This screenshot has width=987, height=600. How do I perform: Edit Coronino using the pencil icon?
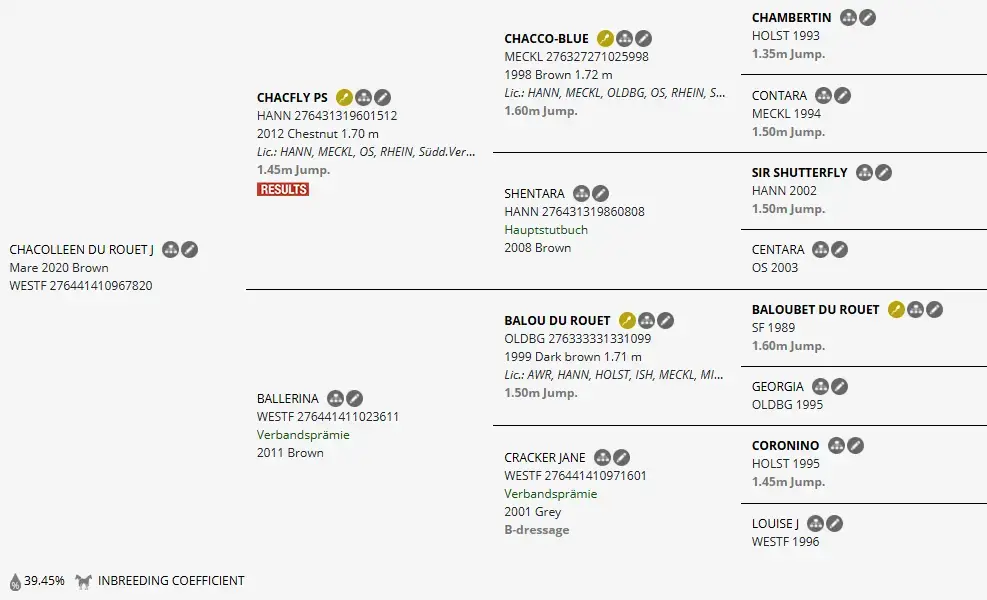pyautogui.click(x=855, y=446)
